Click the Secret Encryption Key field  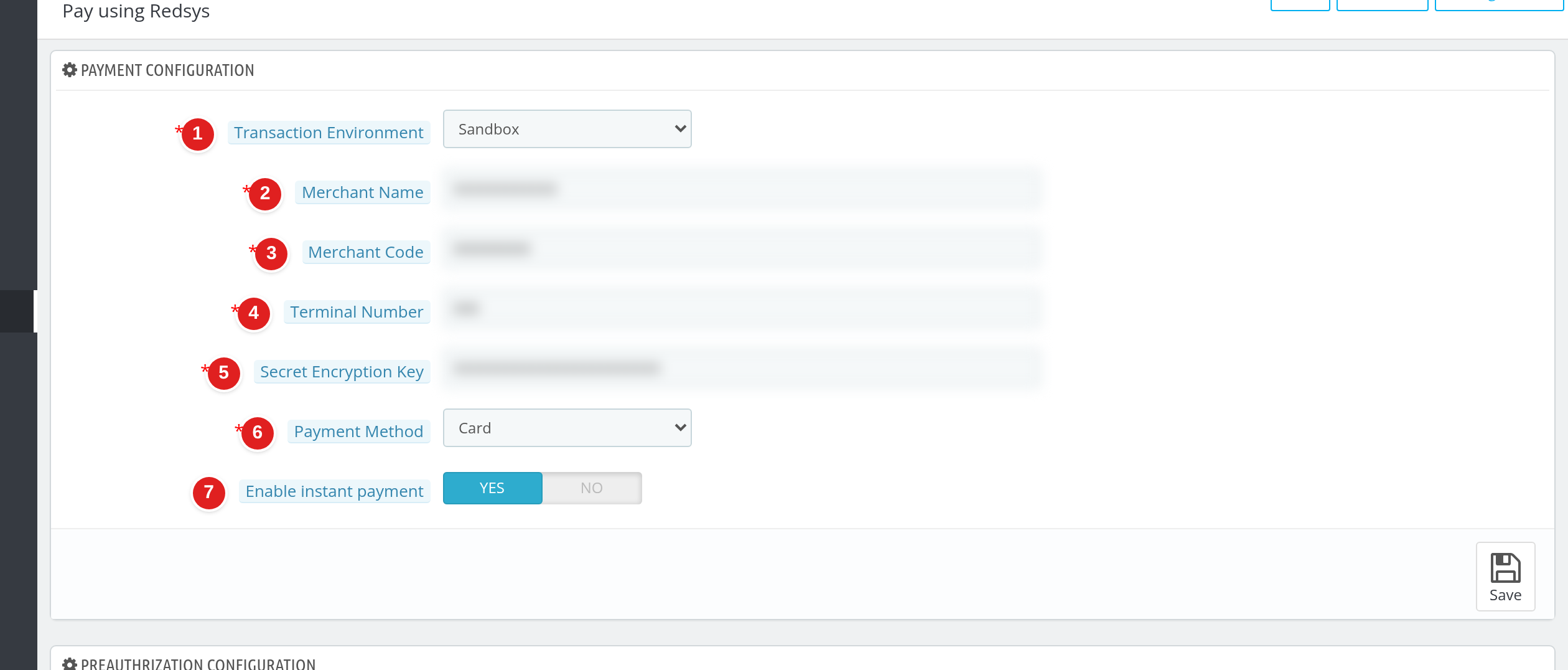(743, 368)
